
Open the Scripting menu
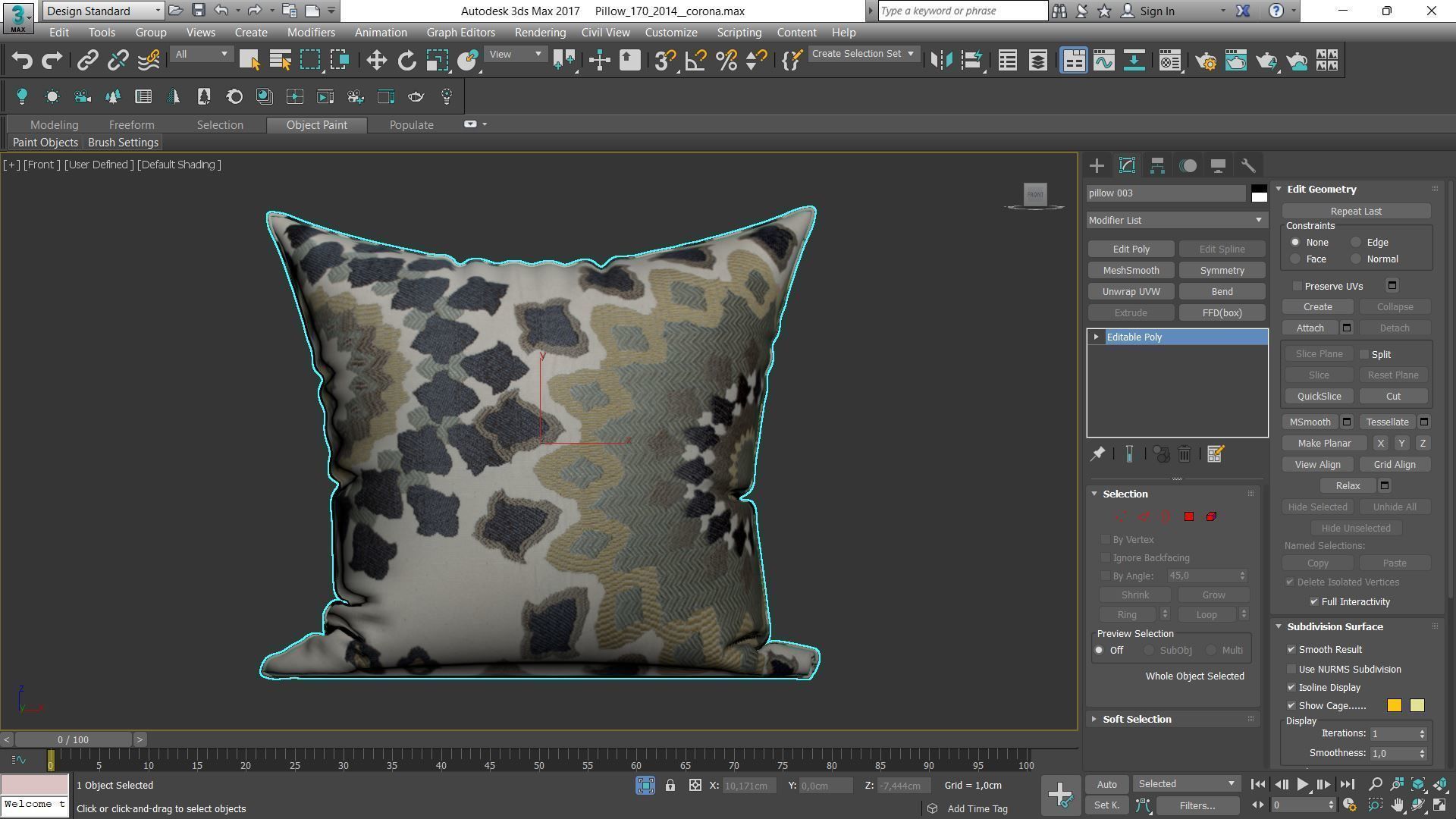pyautogui.click(x=739, y=33)
